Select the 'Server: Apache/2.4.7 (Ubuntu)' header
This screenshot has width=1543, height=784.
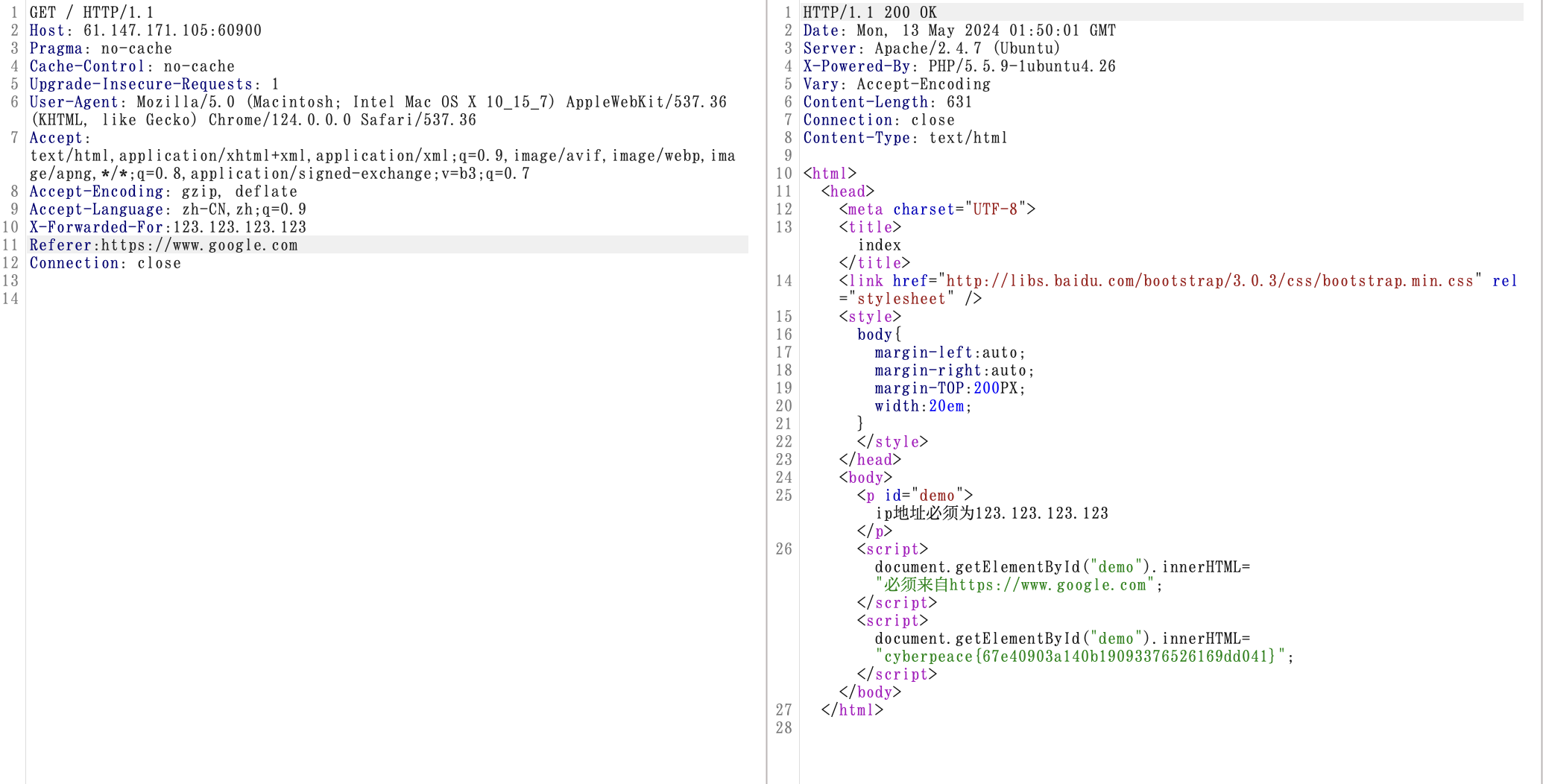[932, 48]
